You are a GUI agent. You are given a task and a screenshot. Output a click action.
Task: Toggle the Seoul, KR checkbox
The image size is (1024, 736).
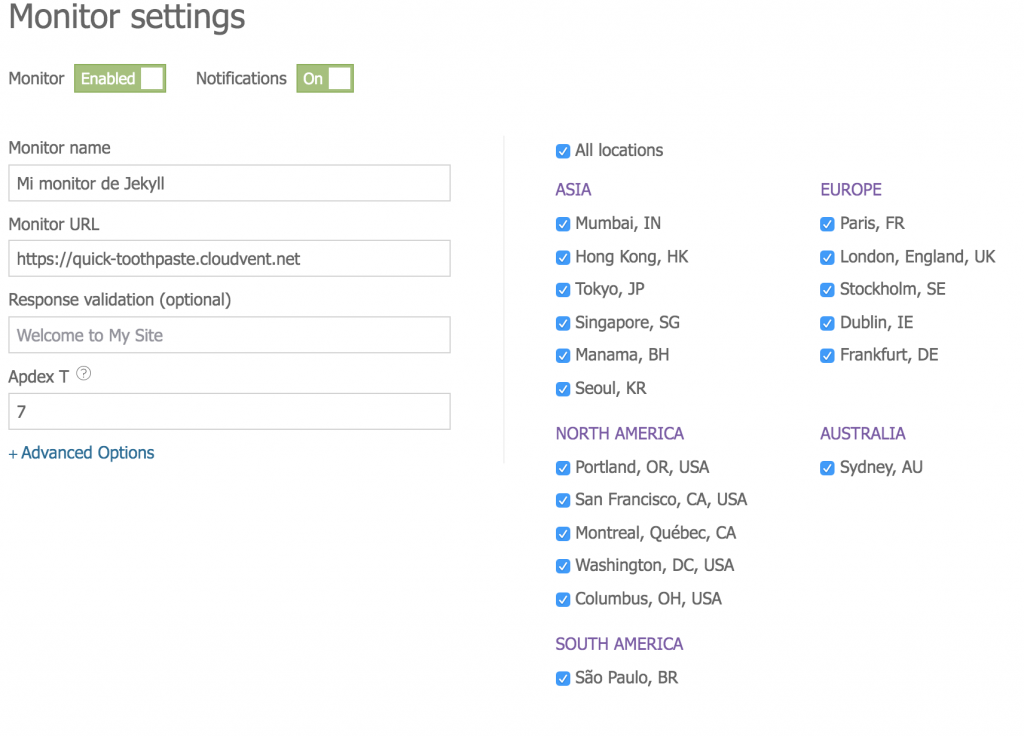click(x=563, y=389)
